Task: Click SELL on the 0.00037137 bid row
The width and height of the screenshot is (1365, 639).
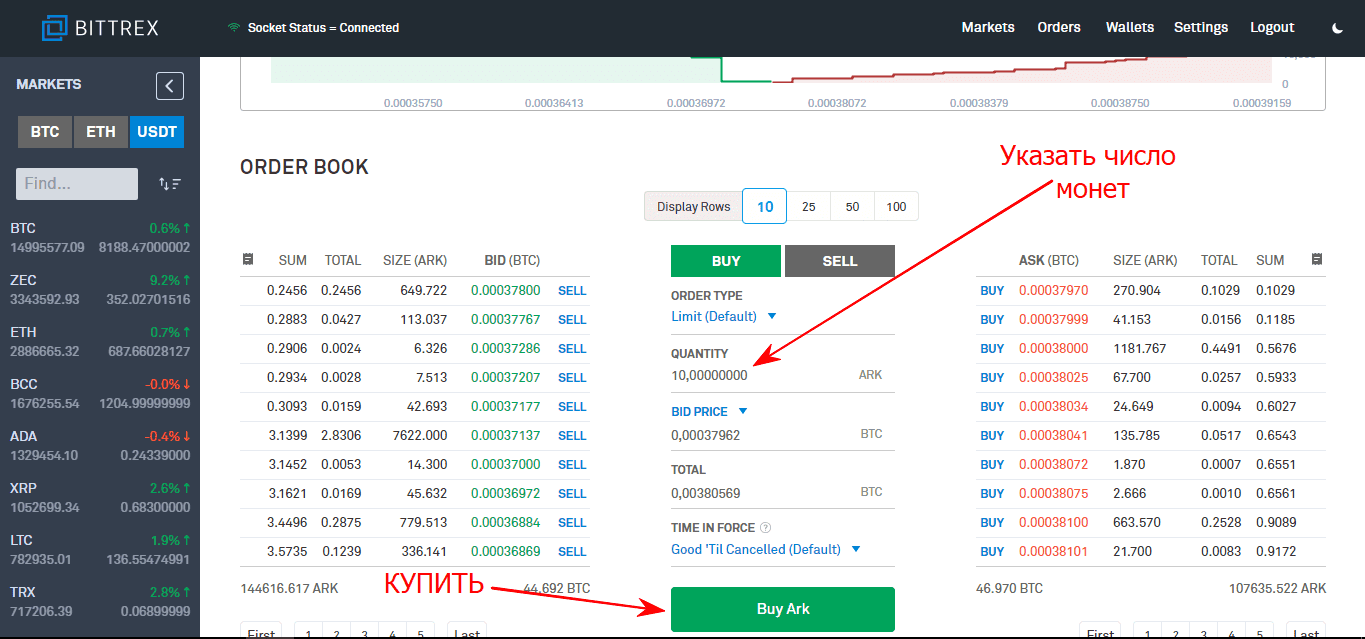Action: tap(572, 436)
